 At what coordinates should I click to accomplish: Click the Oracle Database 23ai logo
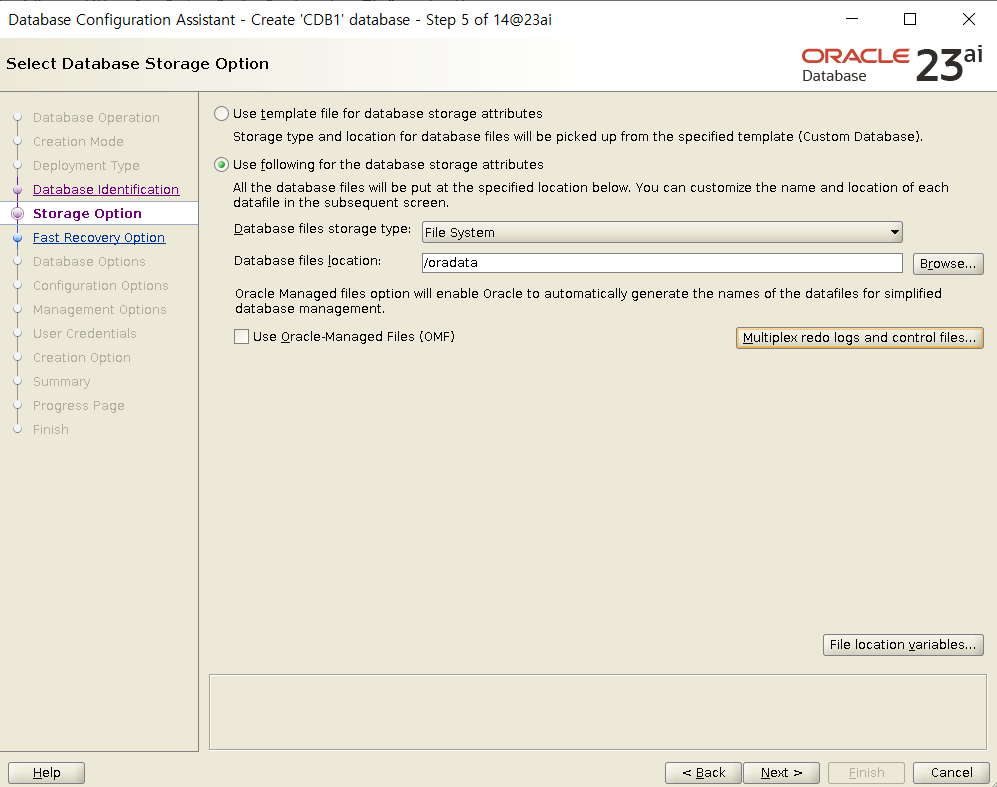click(x=892, y=64)
